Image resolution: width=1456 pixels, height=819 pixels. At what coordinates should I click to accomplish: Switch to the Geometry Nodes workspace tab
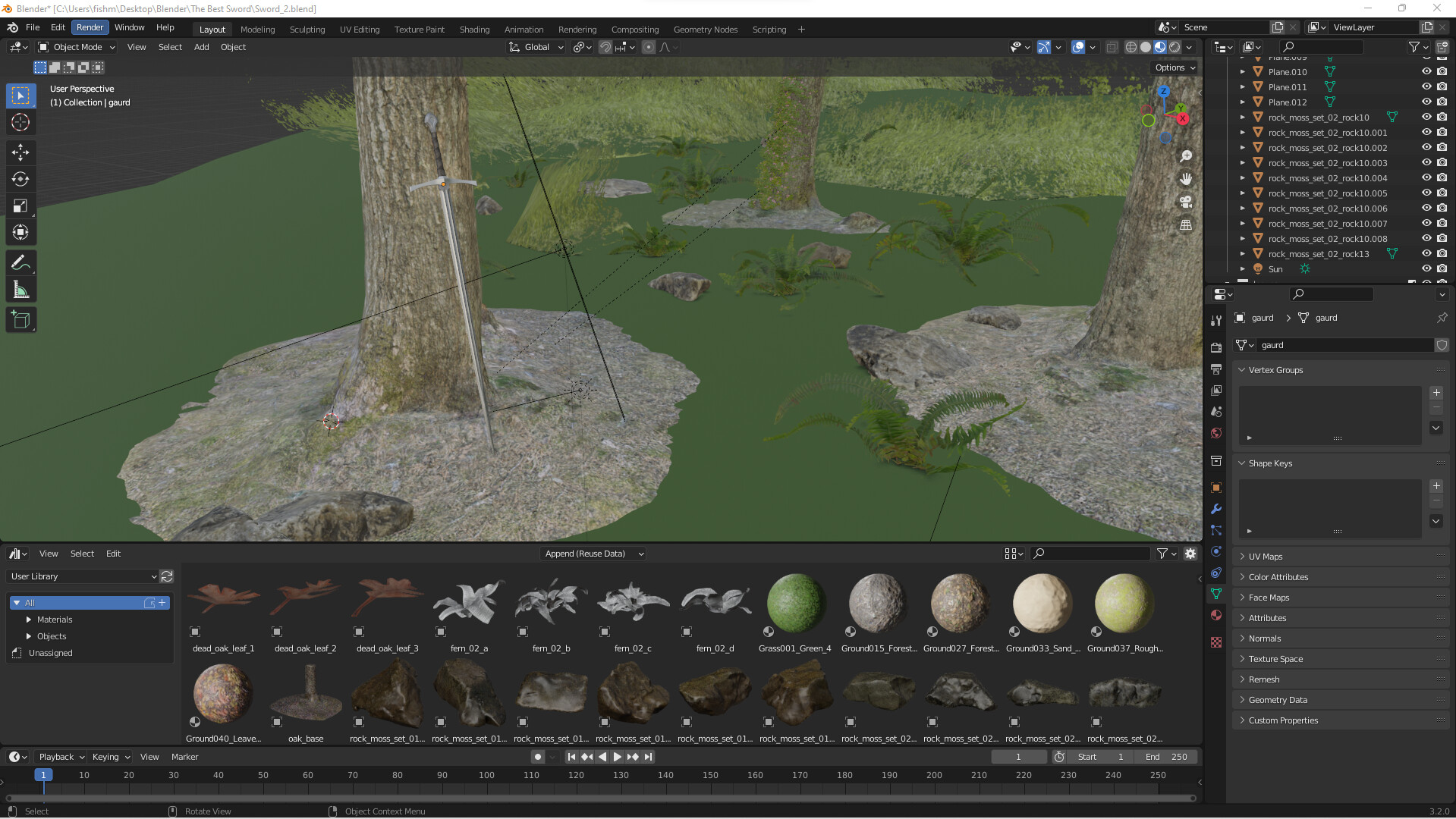[705, 30]
